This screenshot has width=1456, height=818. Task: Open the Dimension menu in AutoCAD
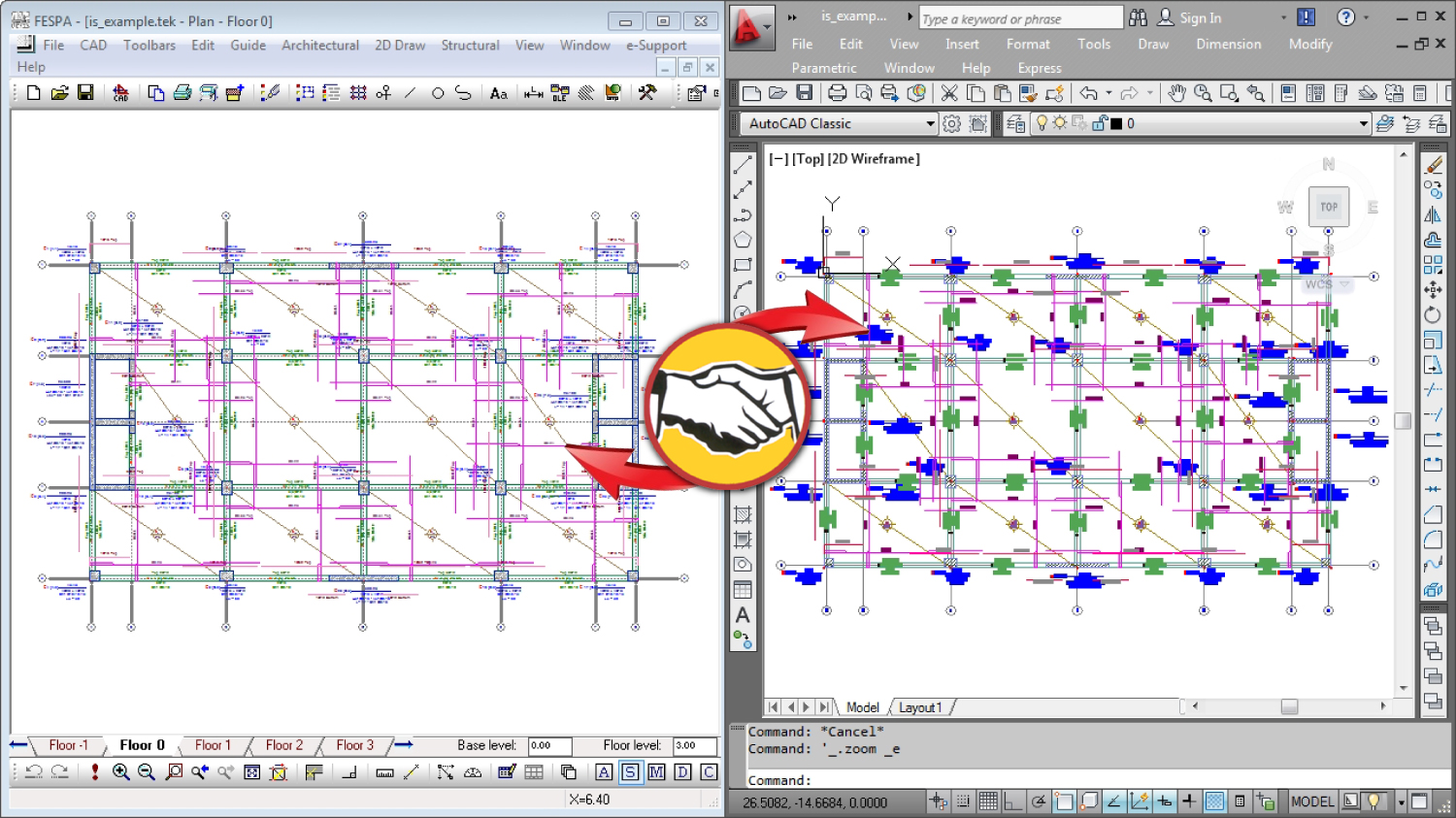pyautogui.click(x=1229, y=44)
